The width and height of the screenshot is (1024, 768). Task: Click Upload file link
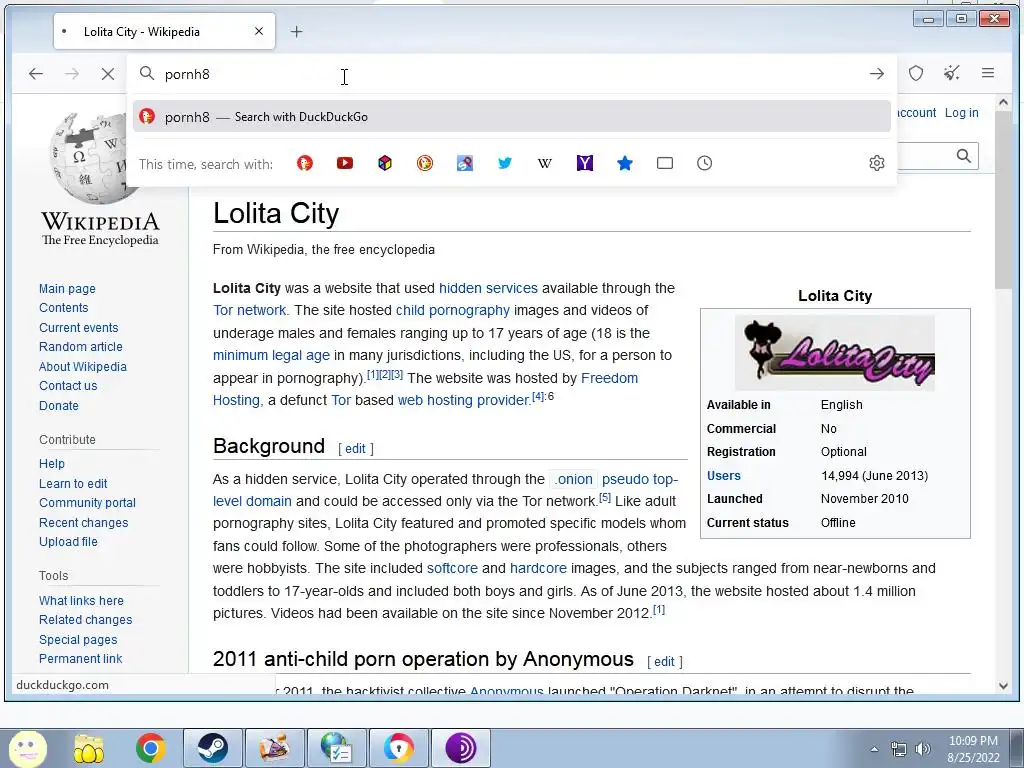click(68, 541)
